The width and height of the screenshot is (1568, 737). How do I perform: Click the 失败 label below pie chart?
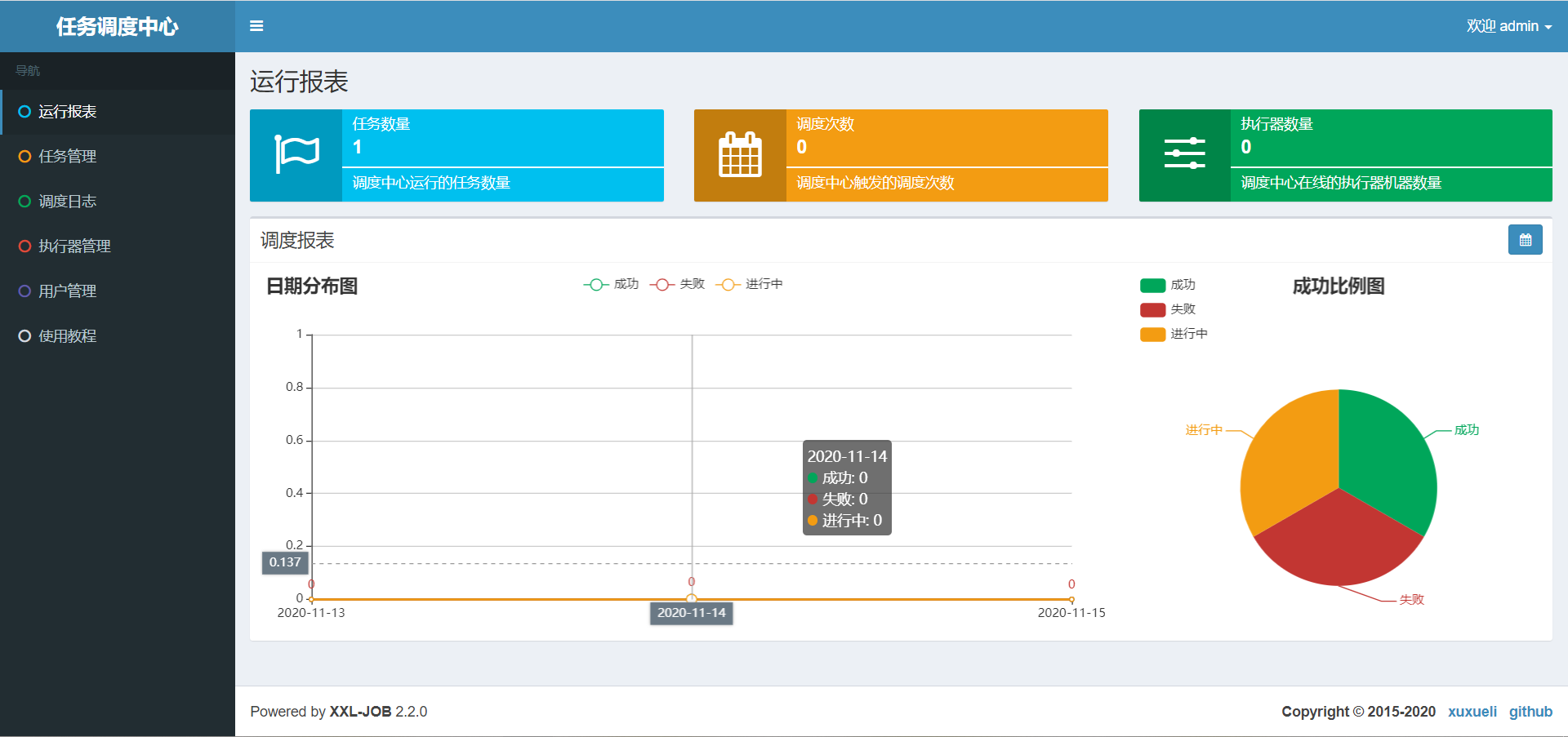click(x=1412, y=600)
